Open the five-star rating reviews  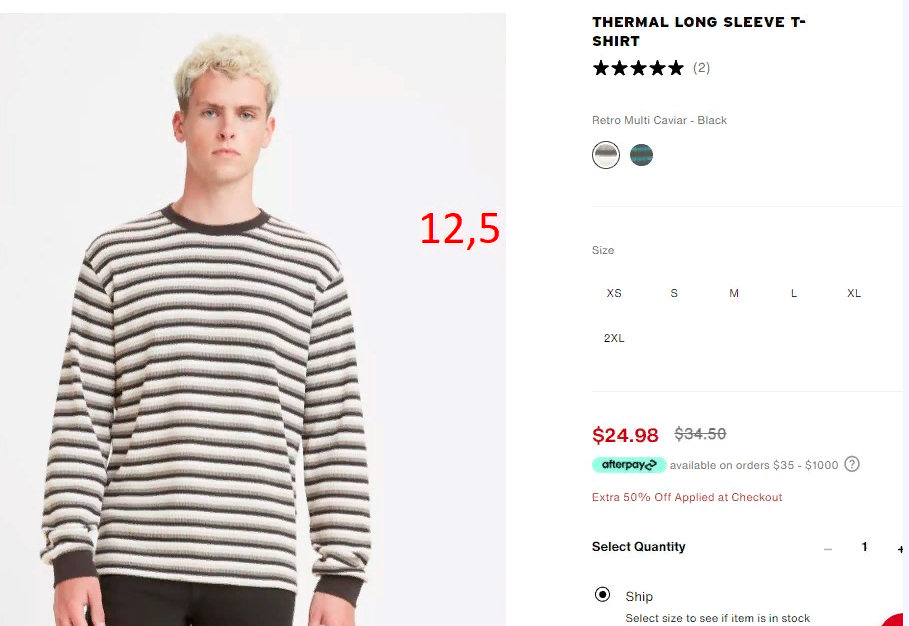tap(638, 68)
